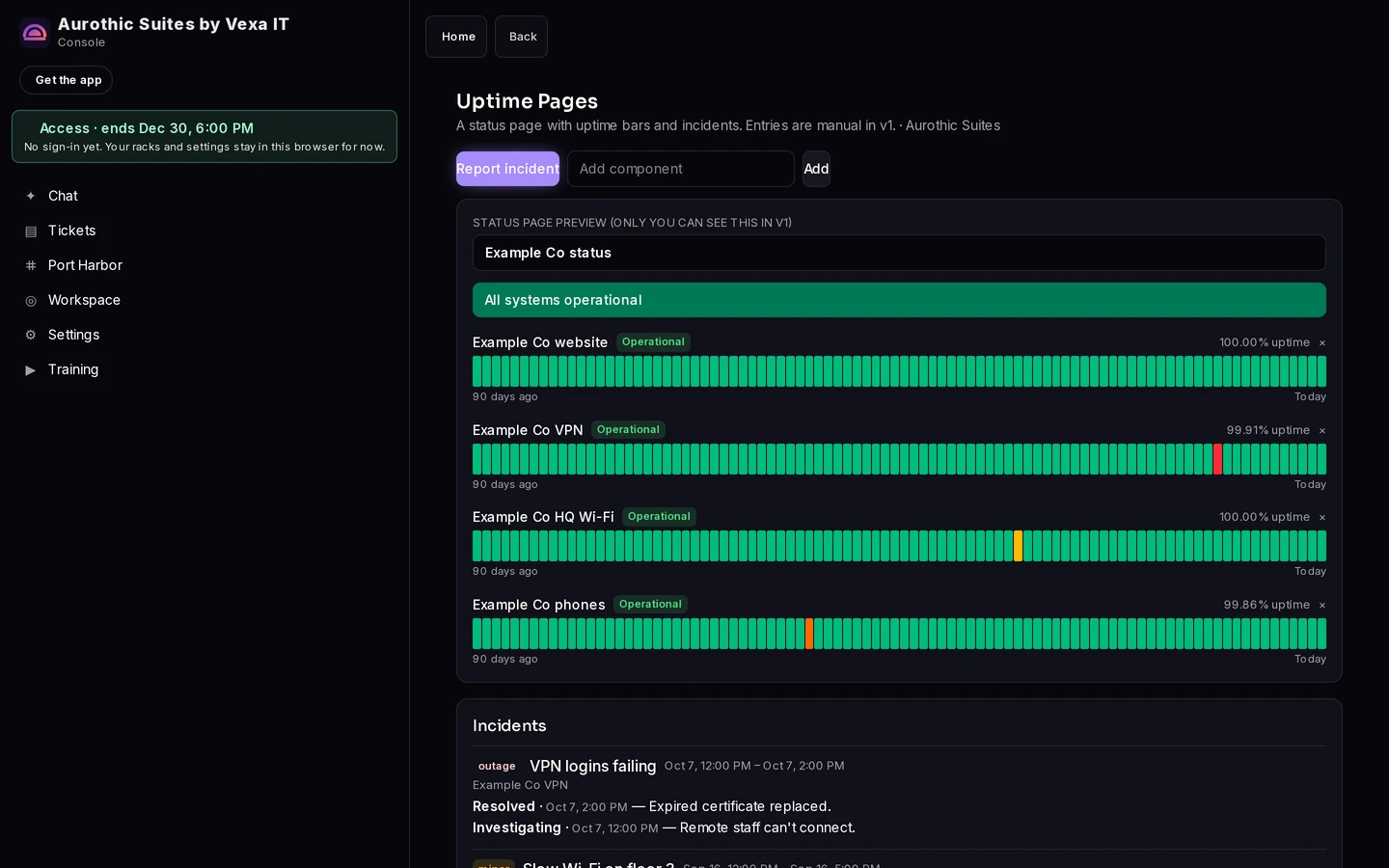Click the Access ends Dec 30 notice
Viewport: 1389px width, 868px height.
tap(204, 136)
